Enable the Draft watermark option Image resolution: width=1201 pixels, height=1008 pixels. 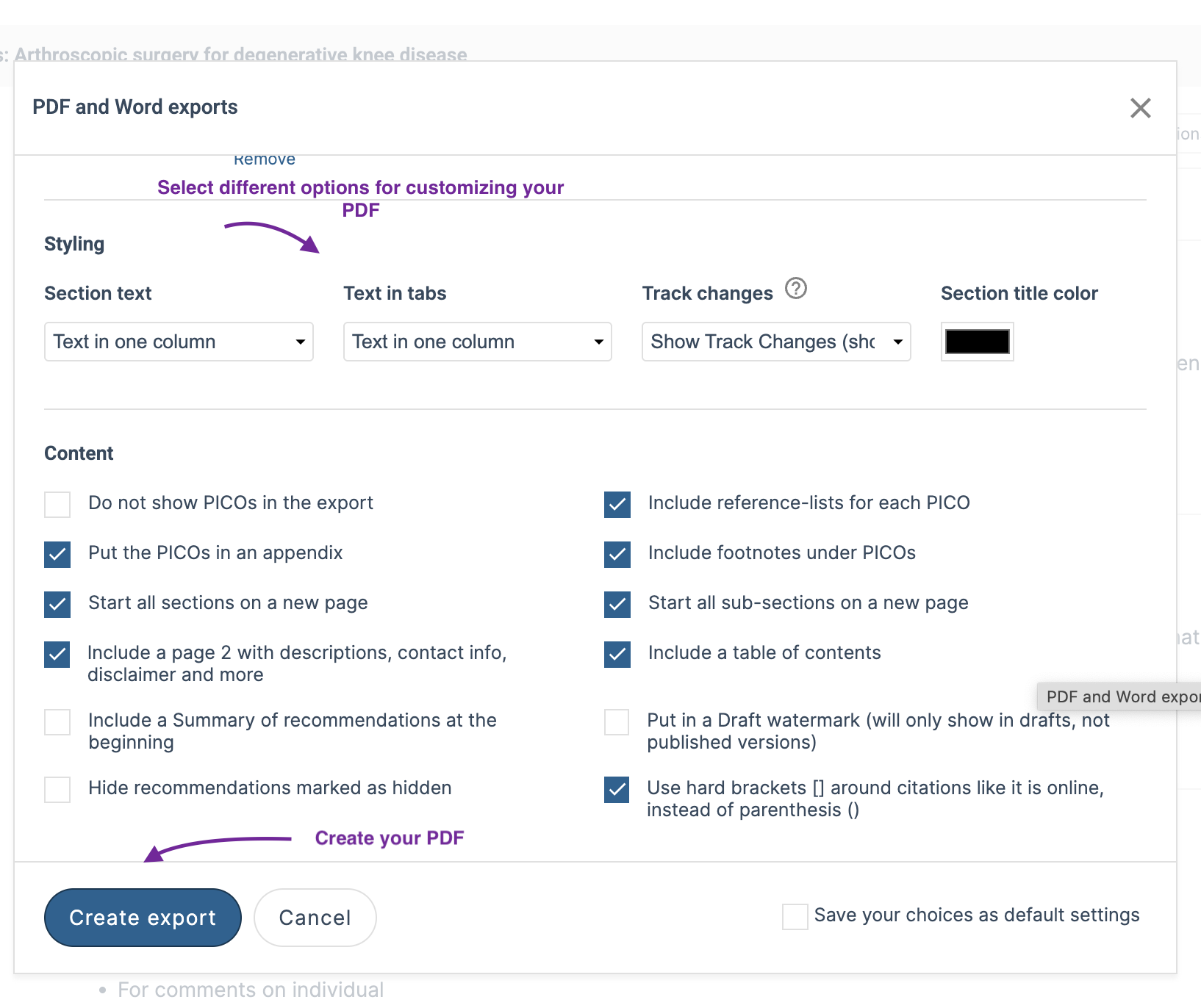[617, 722]
